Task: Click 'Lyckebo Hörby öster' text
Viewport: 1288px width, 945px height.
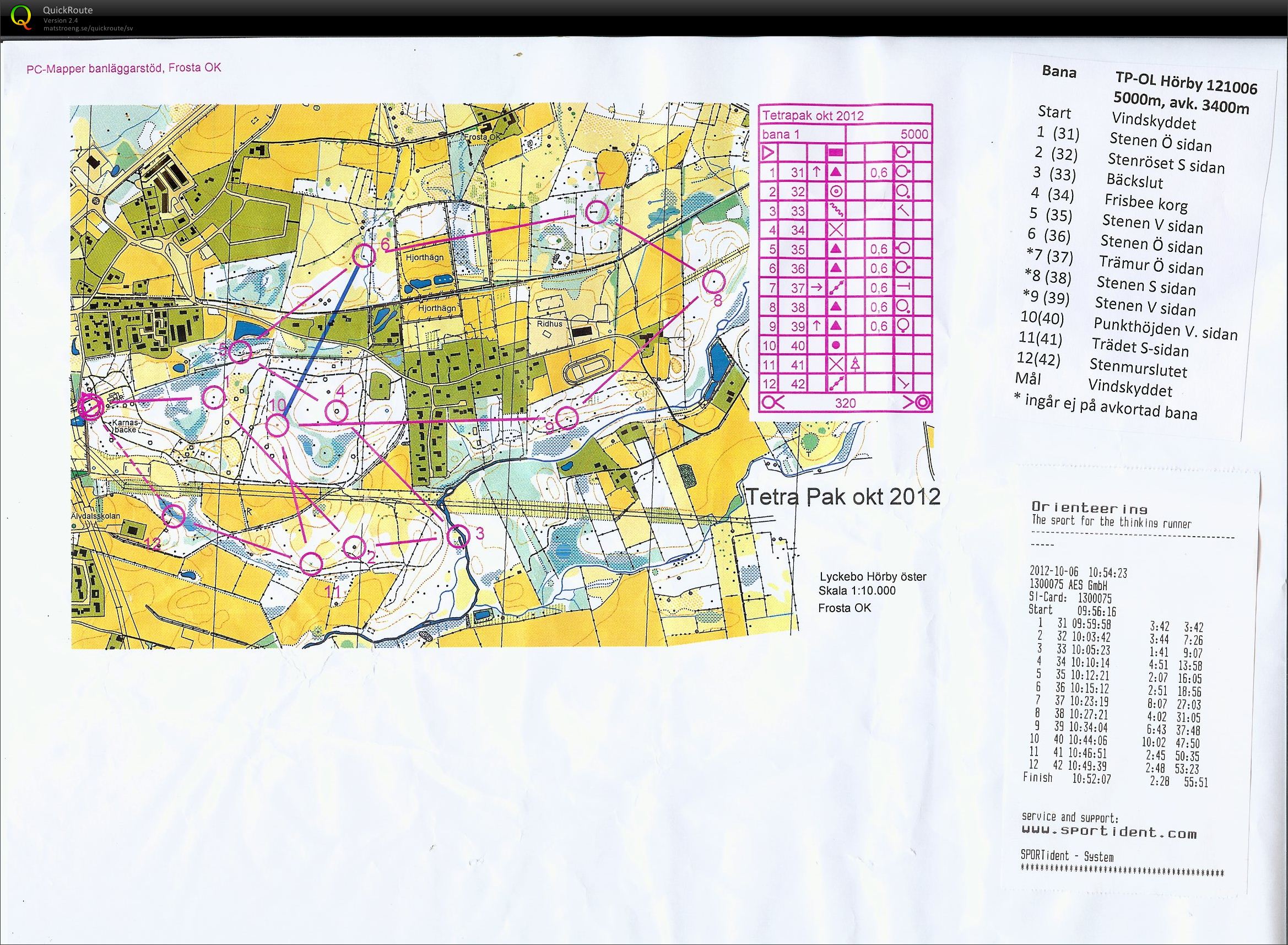Action: click(873, 576)
